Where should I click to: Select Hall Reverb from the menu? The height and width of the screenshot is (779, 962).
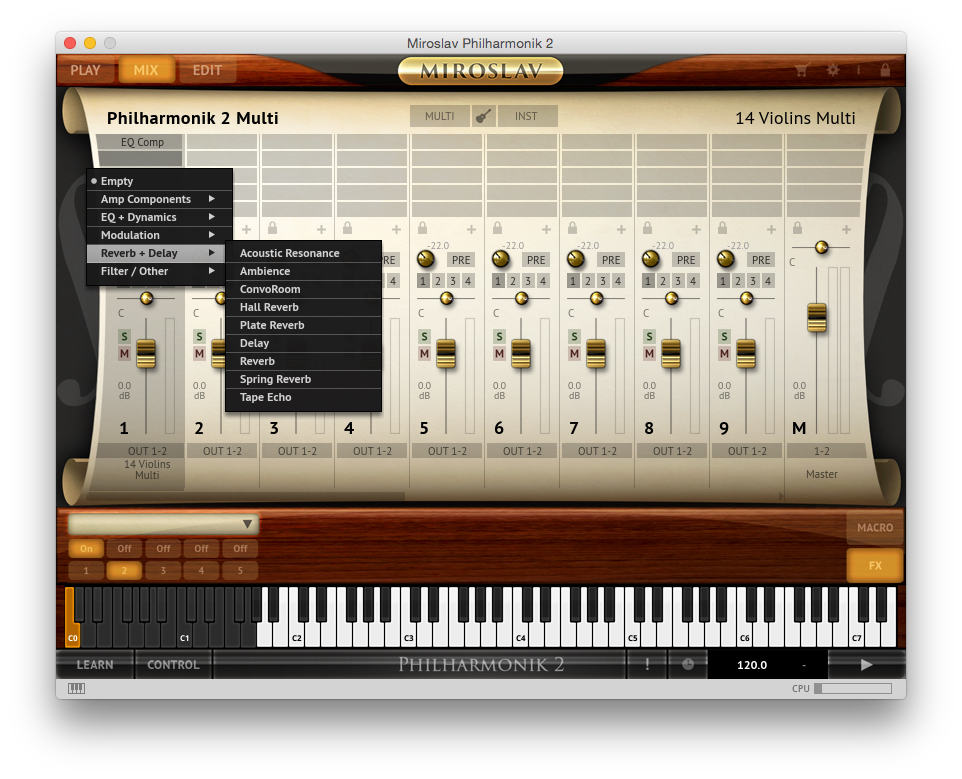coord(272,307)
